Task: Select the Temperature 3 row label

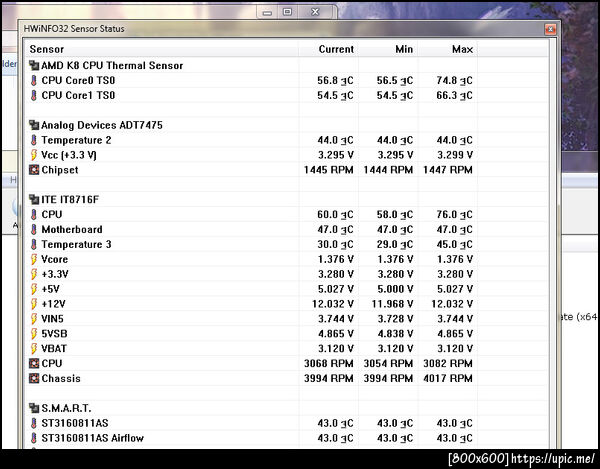Action: click(x=76, y=244)
